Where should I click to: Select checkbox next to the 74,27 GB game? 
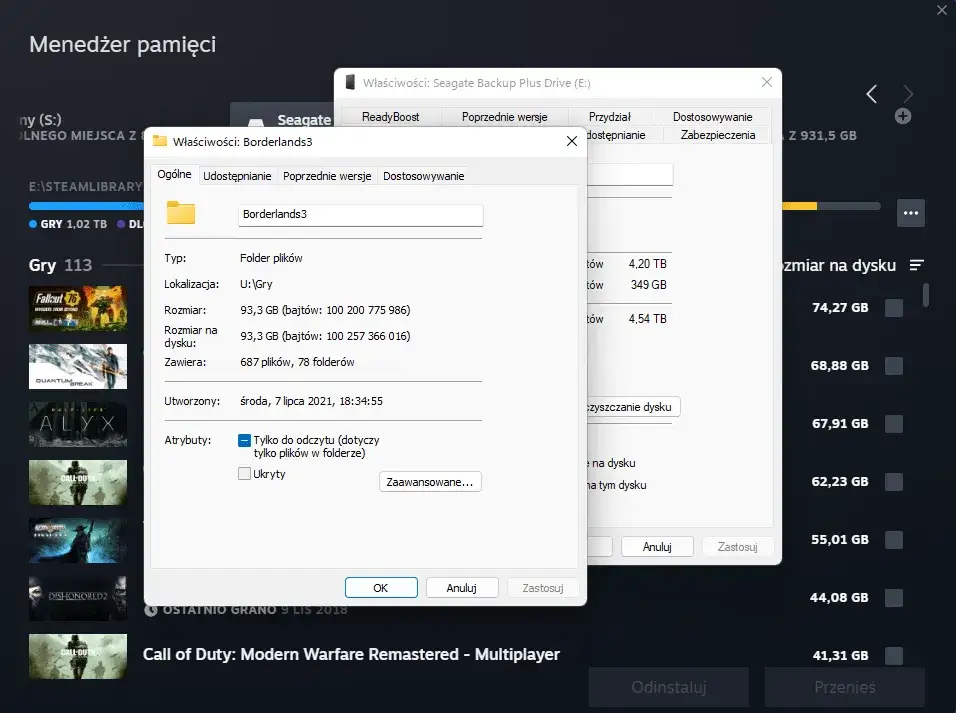point(893,307)
